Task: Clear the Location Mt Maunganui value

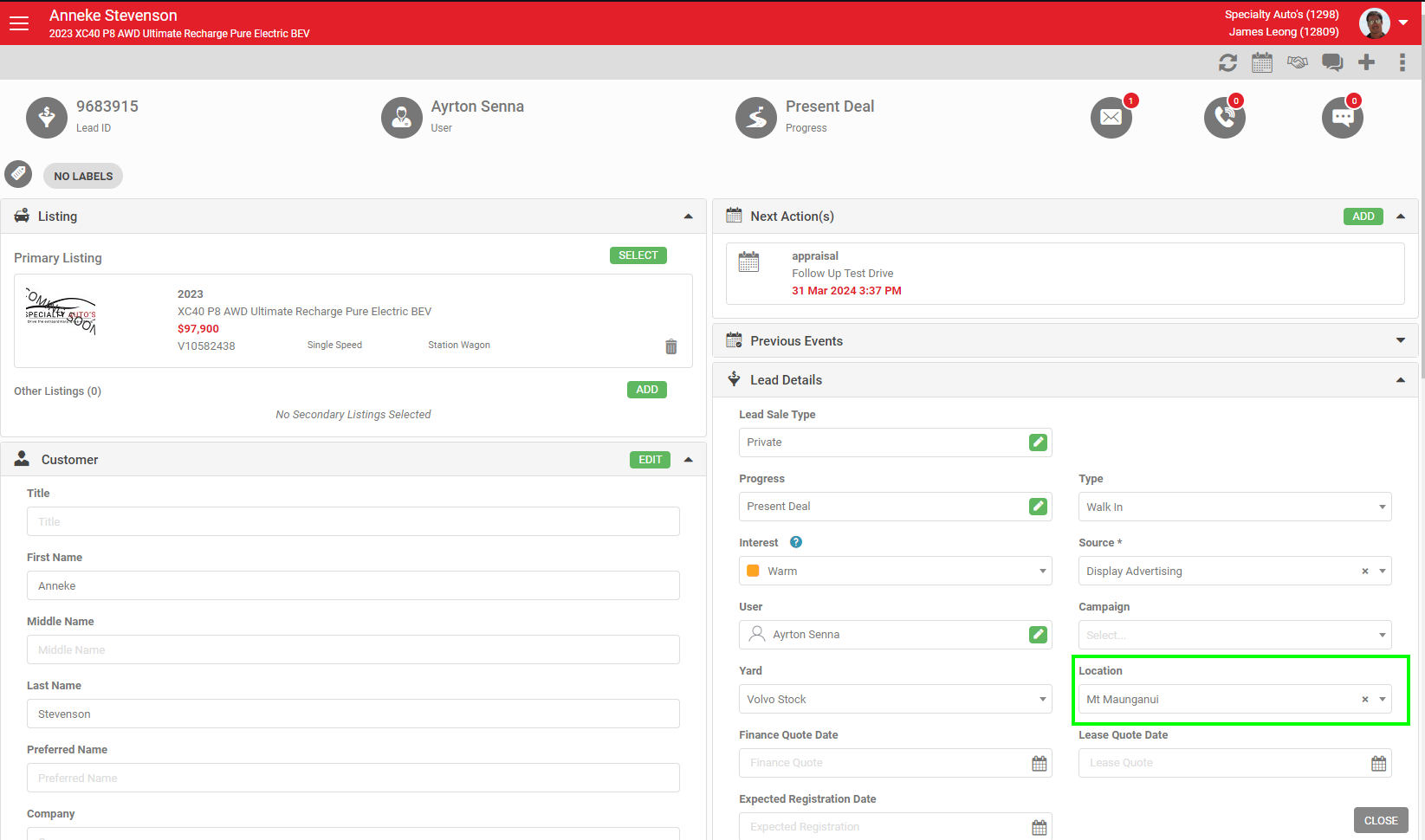Action: tap(1365, 700)
